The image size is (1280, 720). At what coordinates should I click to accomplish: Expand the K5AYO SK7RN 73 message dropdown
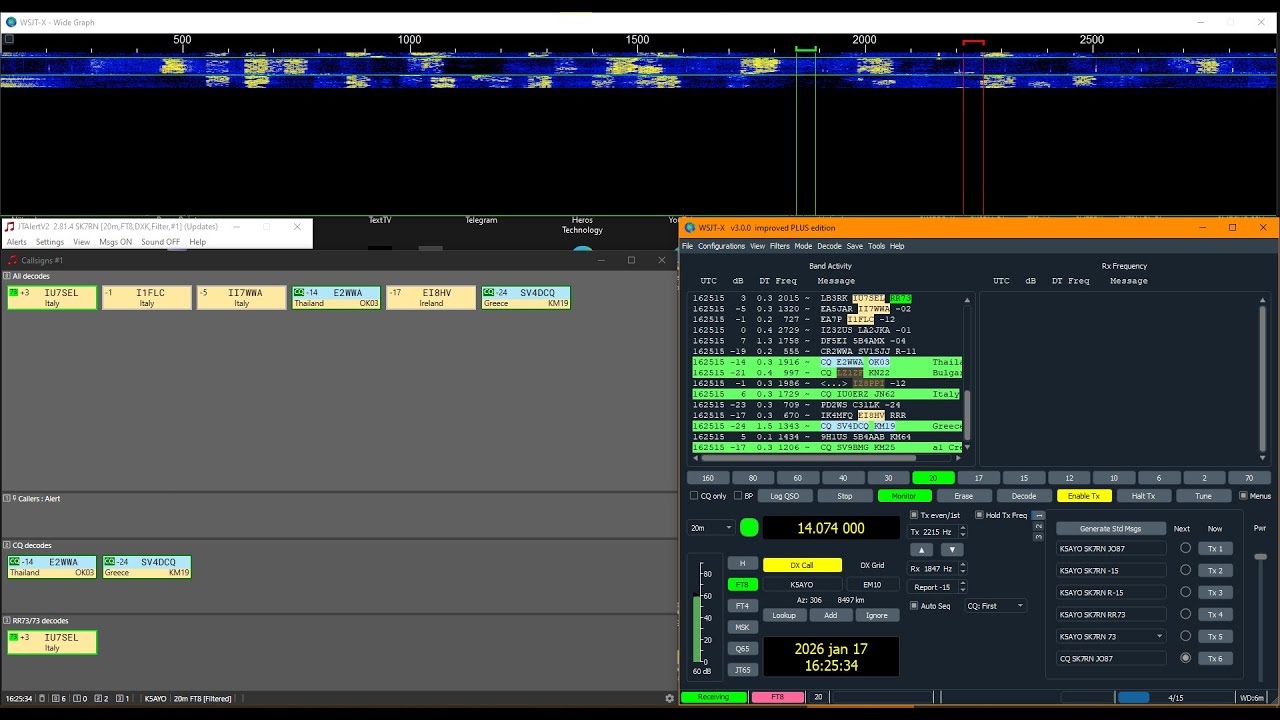(1160, 636)
